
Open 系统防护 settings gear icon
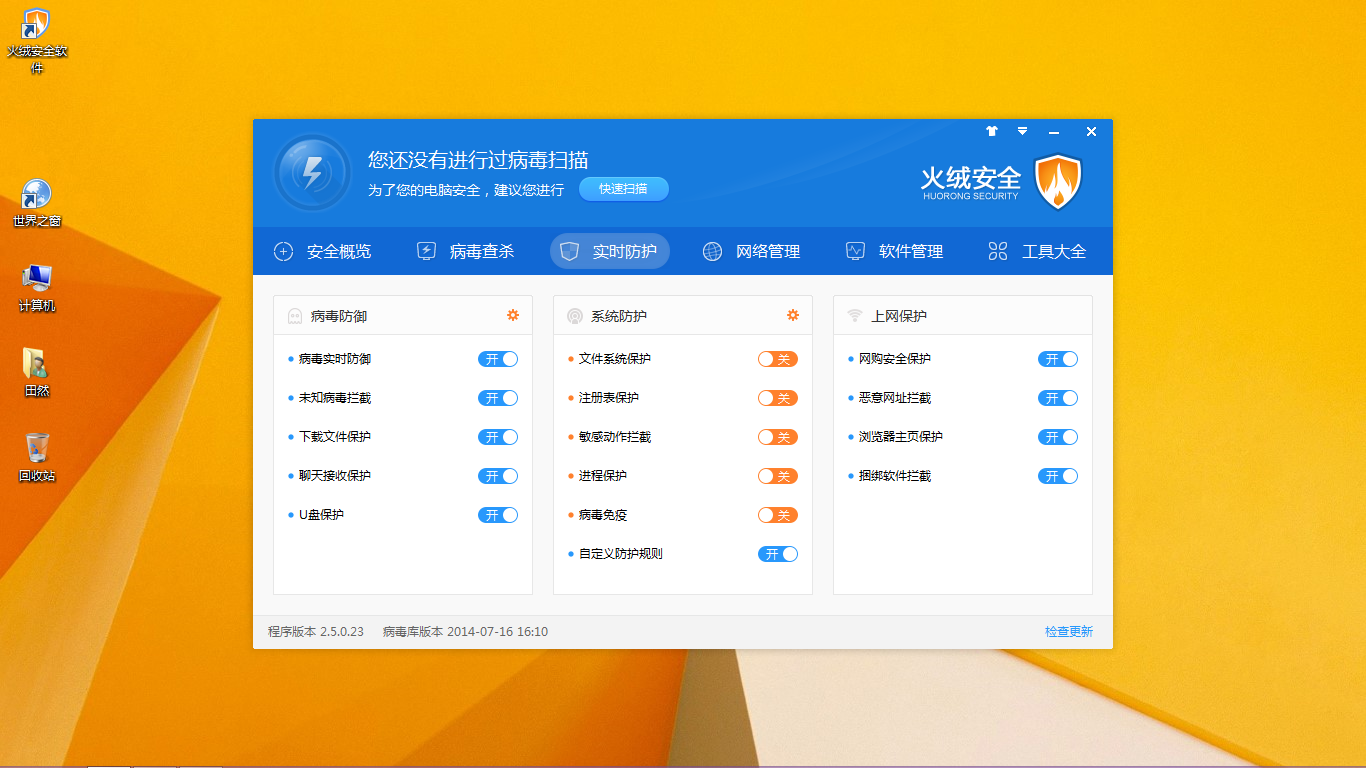pos(793,315)
